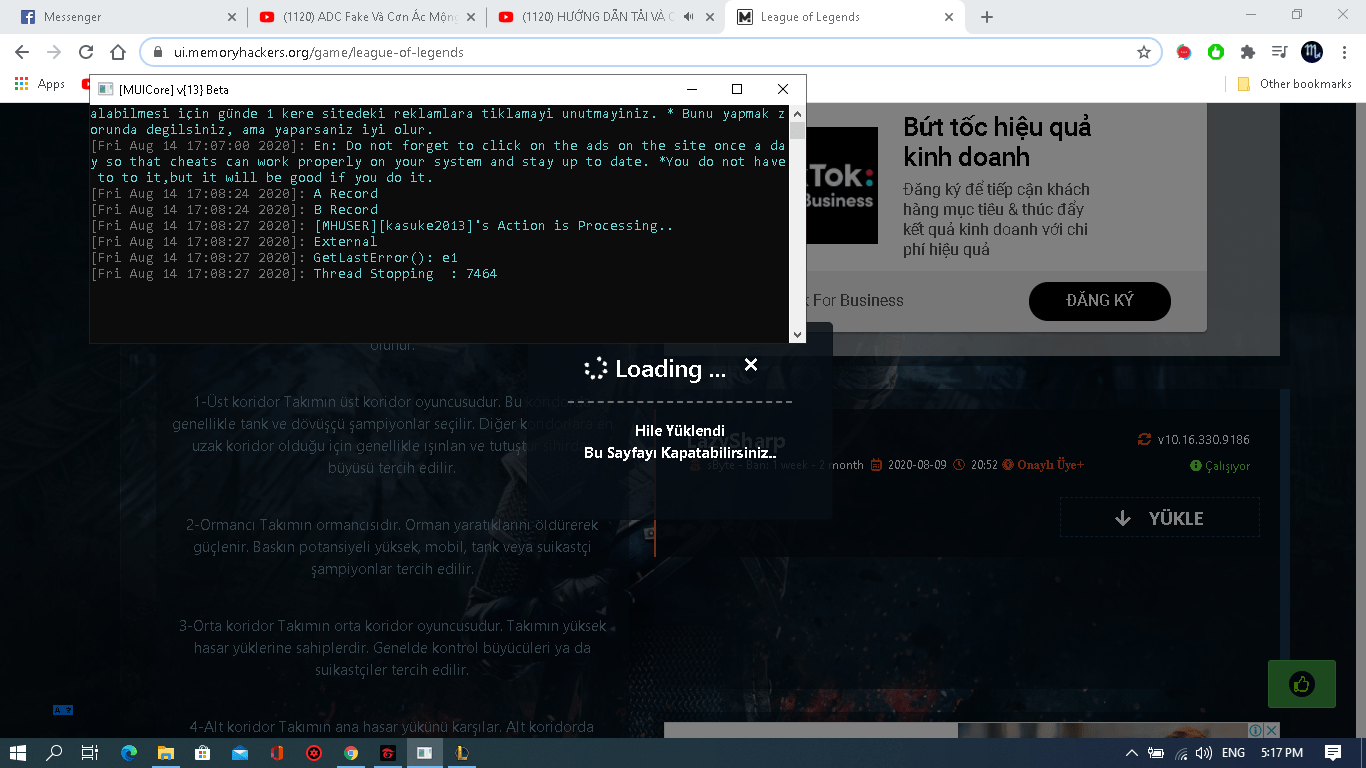
Task: Open Windows taskbar search
Action: (55, 752)
